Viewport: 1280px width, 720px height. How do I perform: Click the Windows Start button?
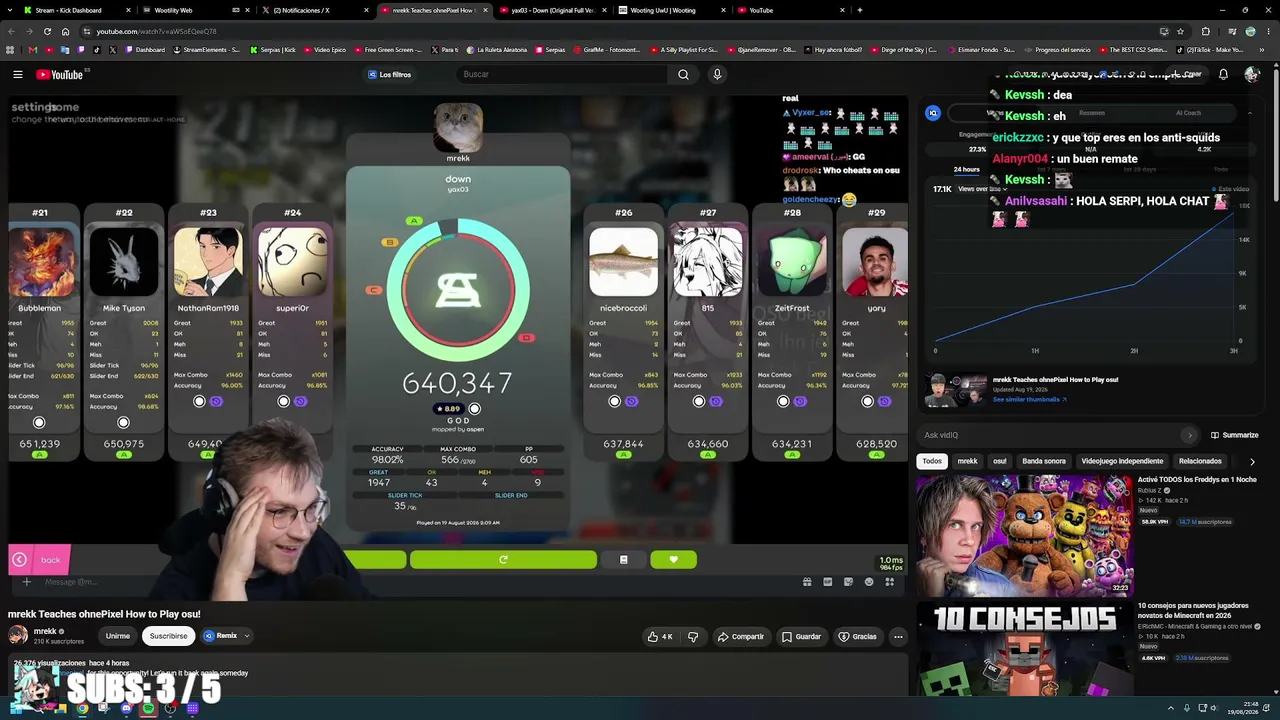17,708
